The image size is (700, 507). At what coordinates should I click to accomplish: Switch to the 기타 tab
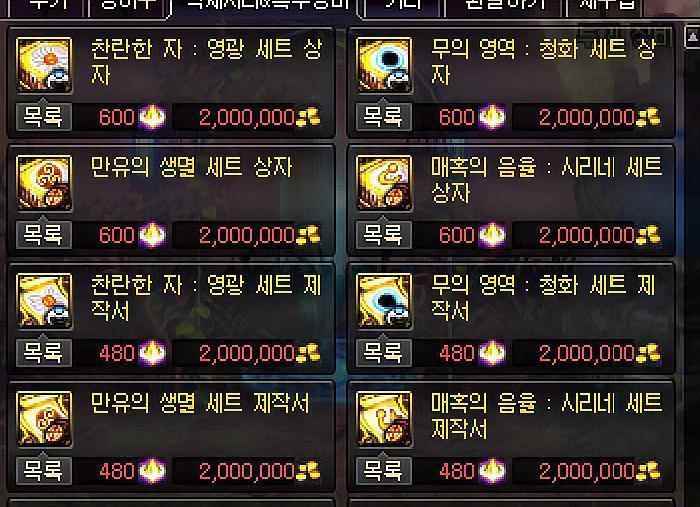tap(404, 7)
